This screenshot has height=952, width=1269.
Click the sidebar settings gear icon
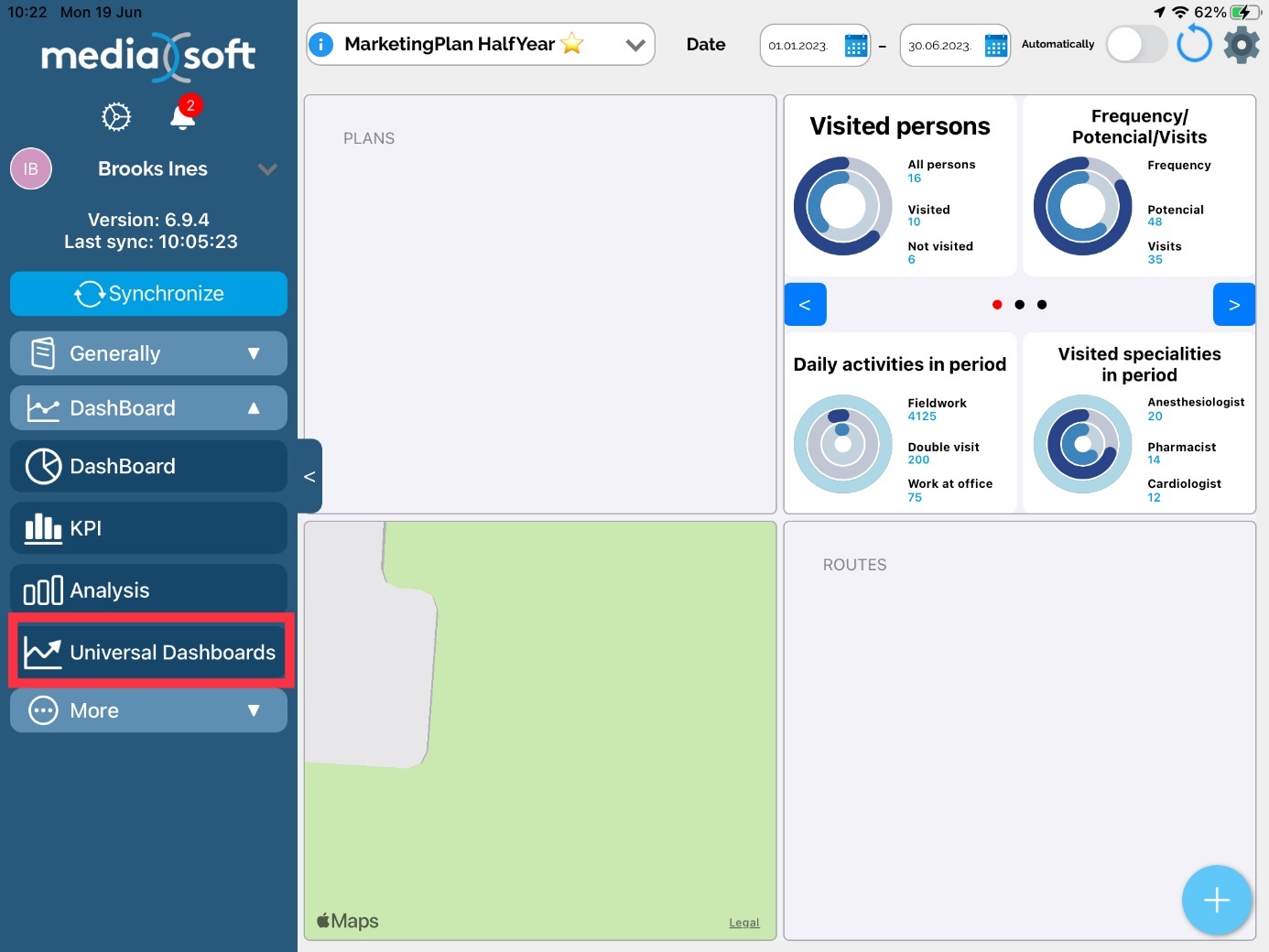tap(116, 117)
